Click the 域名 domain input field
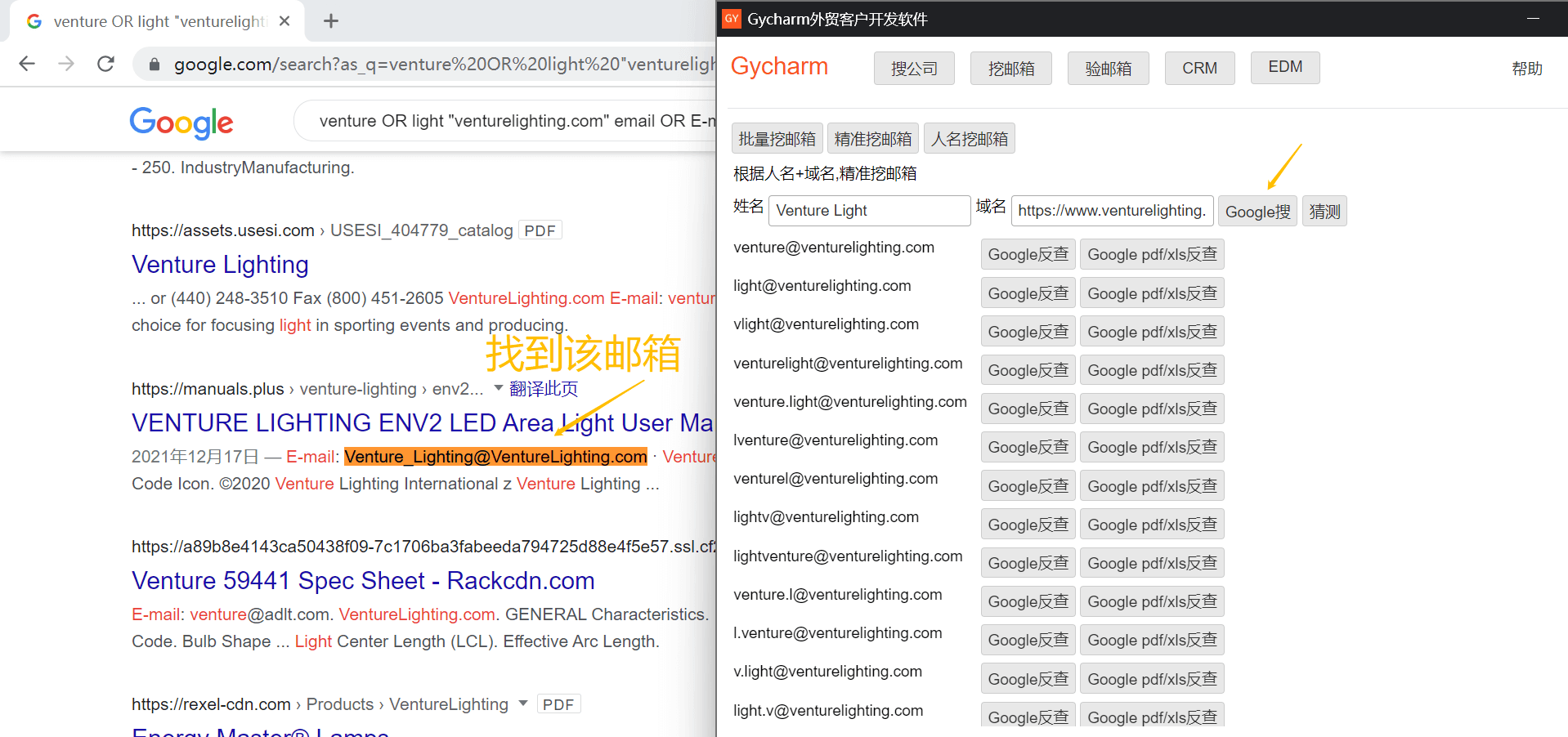The image size is (1568, 737). (x=1112, y=211)
